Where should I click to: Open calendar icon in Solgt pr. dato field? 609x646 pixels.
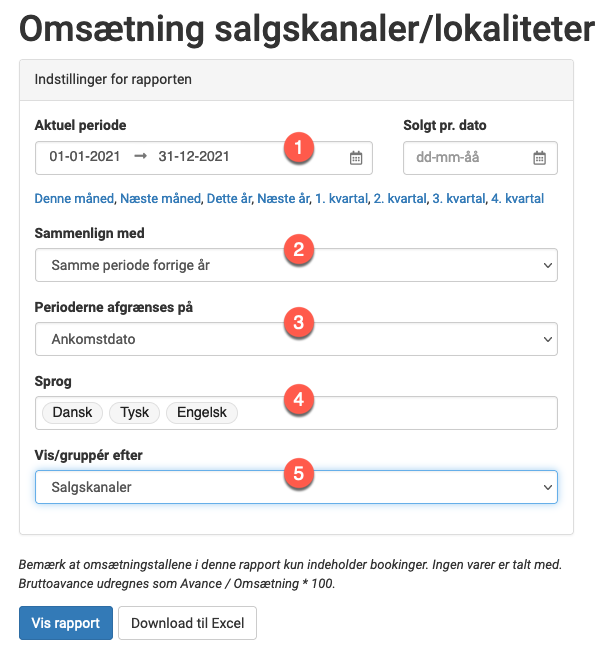[x=539, y=158]
